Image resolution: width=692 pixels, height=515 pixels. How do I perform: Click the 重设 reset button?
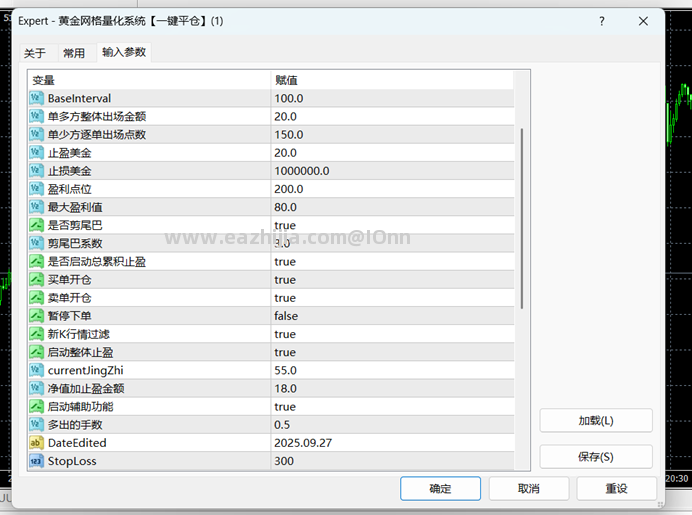(x=617, y=488)
